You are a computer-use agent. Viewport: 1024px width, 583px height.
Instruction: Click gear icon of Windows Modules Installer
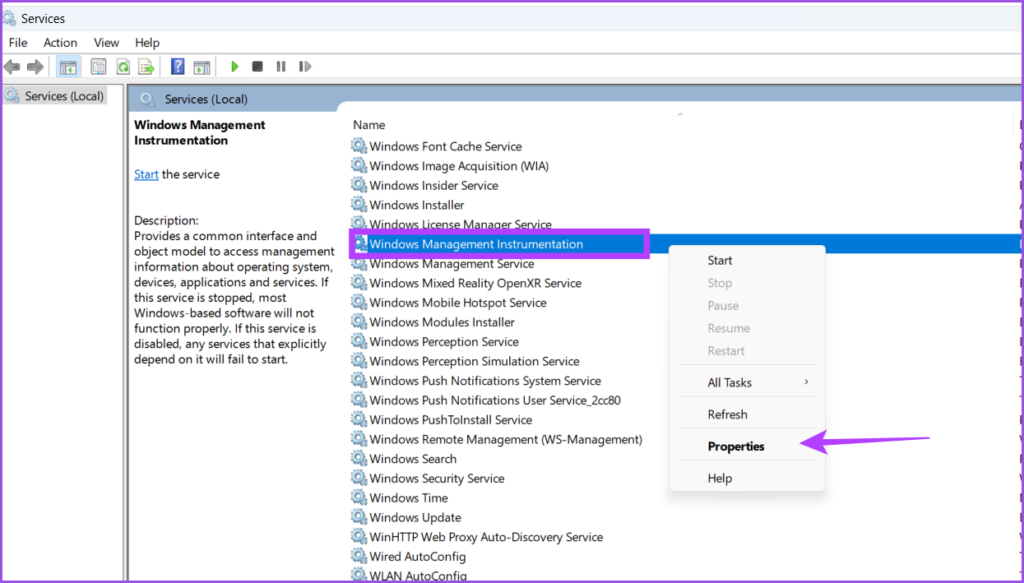tap(359, 321)
